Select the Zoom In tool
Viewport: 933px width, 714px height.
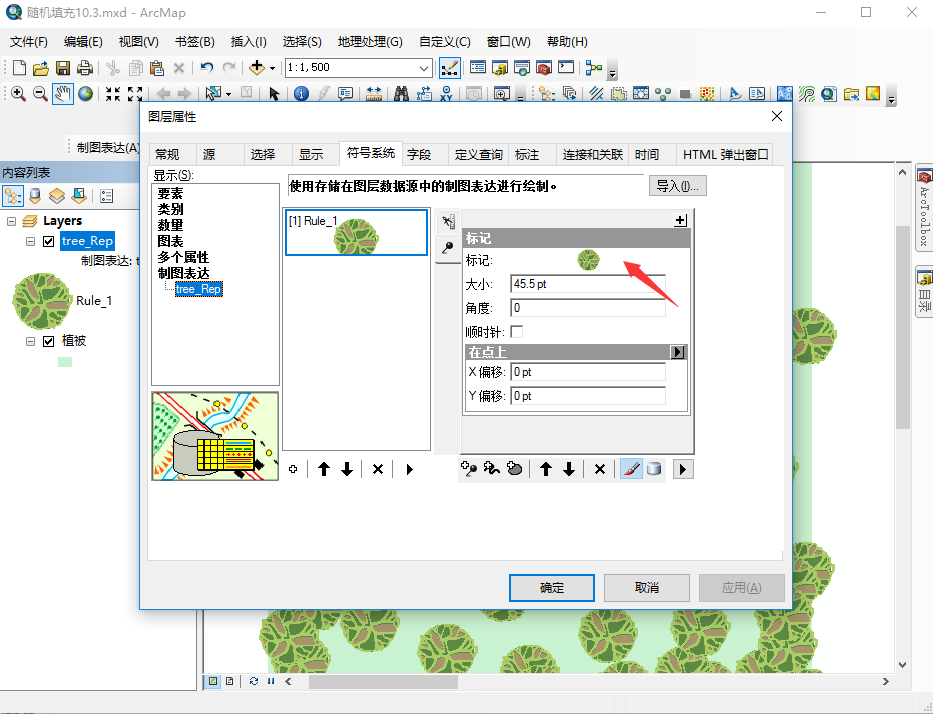click(x=18, y=94)
